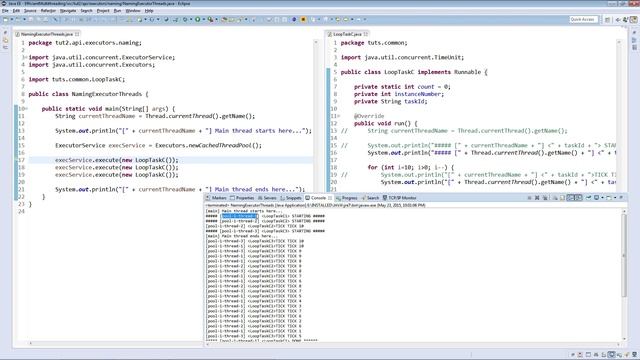Click the Pin Console icon
640x360 pixels.
click(x=589, y=198)
